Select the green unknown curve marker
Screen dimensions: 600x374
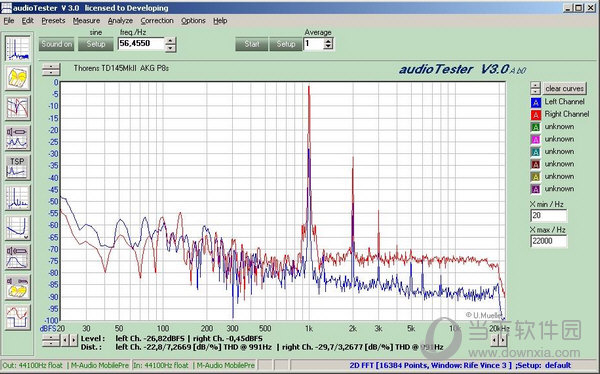536,127
